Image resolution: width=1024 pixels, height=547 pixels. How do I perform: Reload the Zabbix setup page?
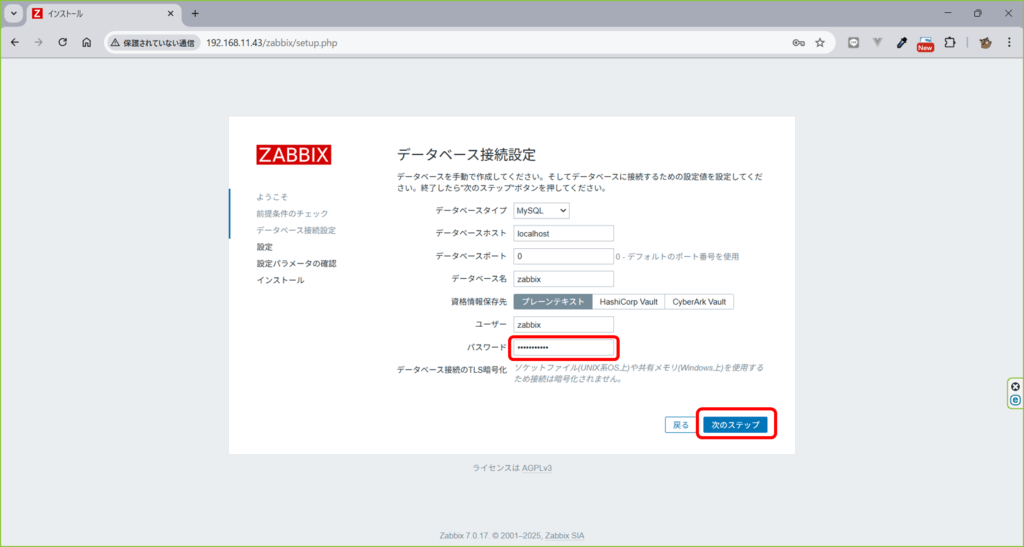click(x=63, y=42)
